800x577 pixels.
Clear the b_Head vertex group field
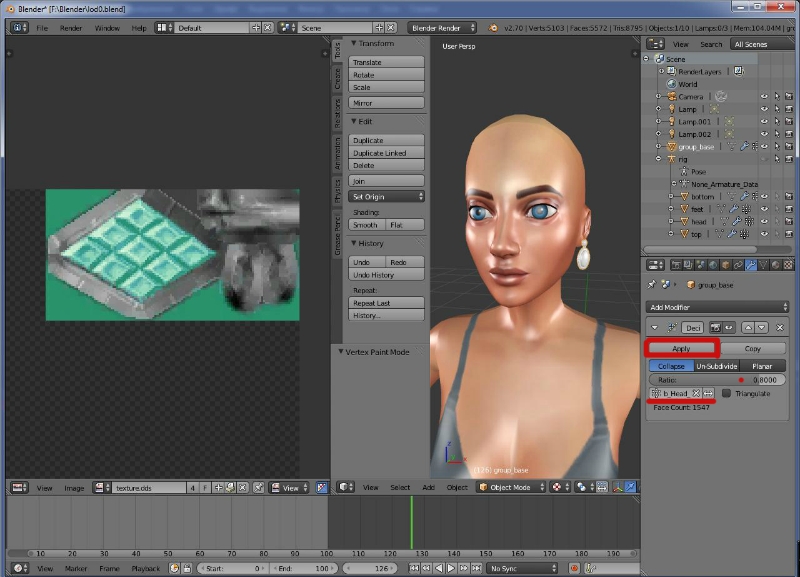pos(696,393)
